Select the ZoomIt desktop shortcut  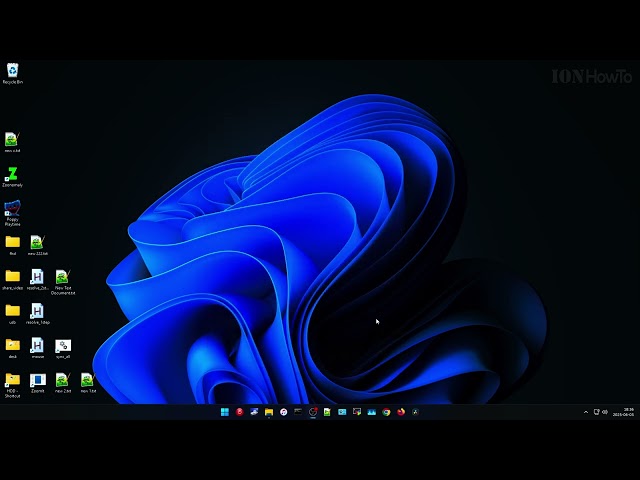click(38, 383)
